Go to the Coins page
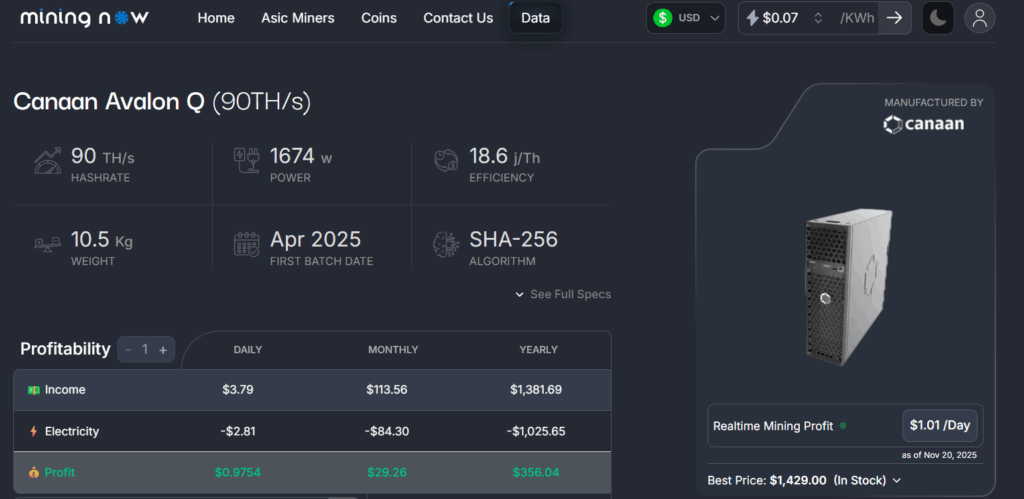This screenshot has height=499, width=1024. coord(378,18)
